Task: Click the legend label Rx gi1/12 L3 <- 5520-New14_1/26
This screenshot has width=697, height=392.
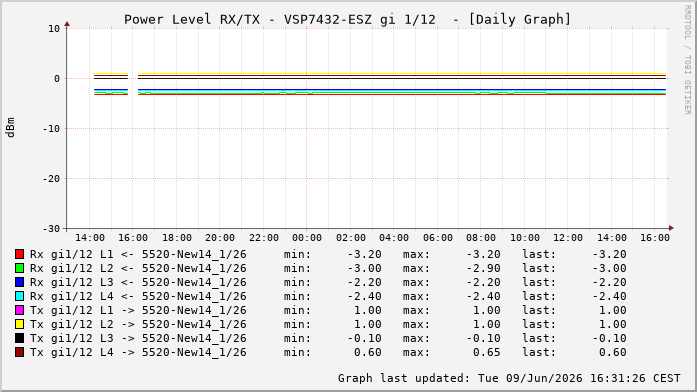Action: [x=138, y=282]
